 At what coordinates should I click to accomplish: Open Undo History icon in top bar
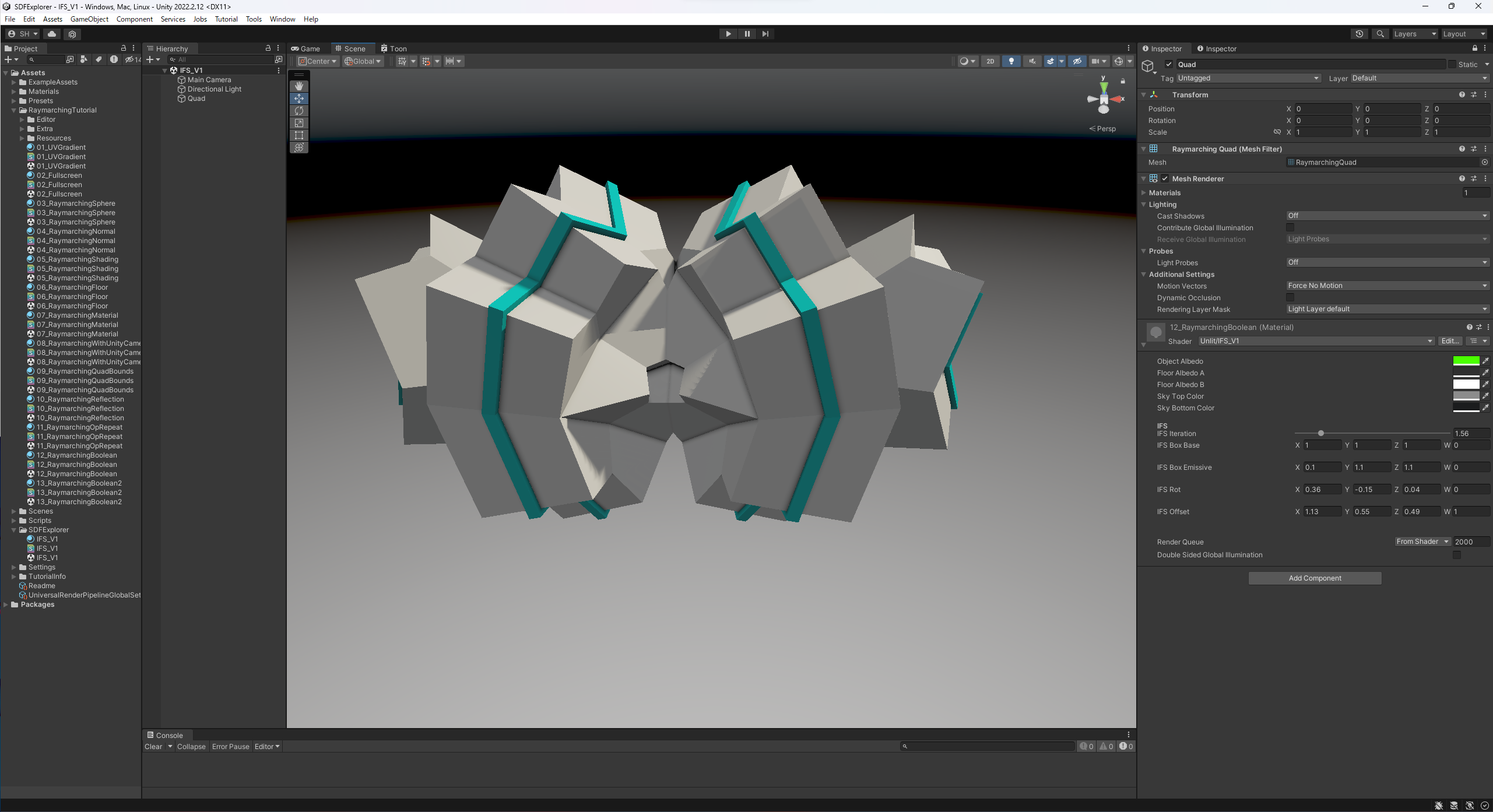[x=1359, y=34]
